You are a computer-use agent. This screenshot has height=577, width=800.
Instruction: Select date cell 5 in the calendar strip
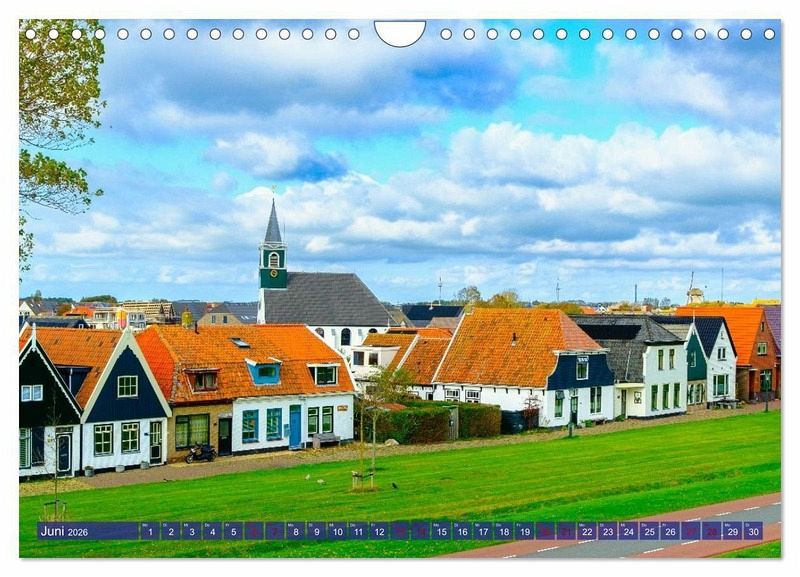(233, 531)
